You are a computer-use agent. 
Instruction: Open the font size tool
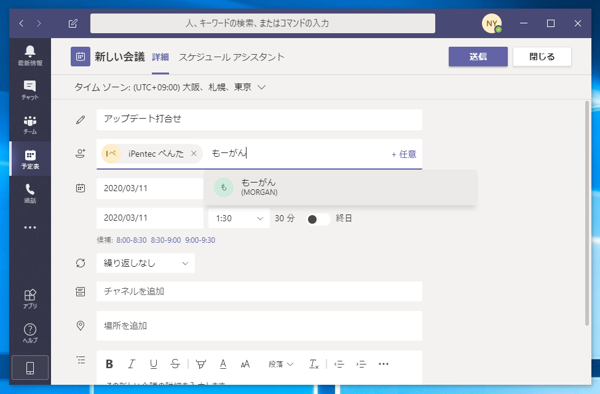coord(245,364)
